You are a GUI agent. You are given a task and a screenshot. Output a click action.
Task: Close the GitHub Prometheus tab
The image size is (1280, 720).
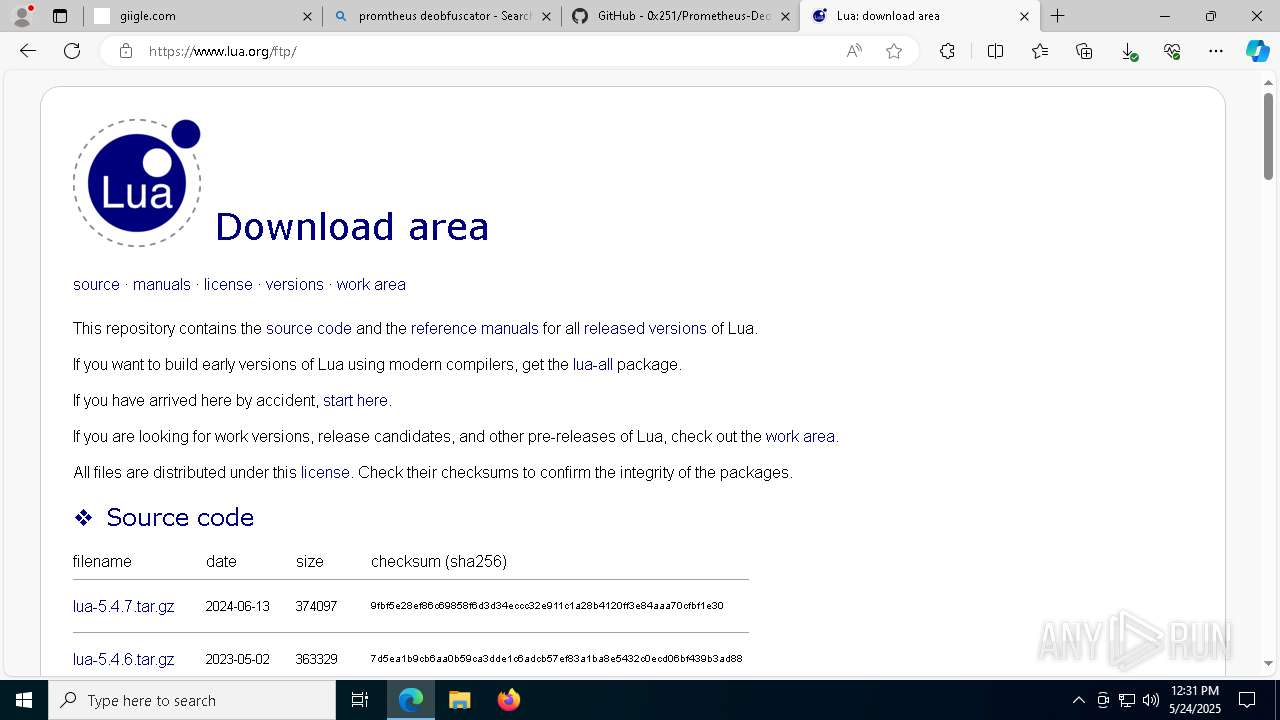(x=785, y=16)
